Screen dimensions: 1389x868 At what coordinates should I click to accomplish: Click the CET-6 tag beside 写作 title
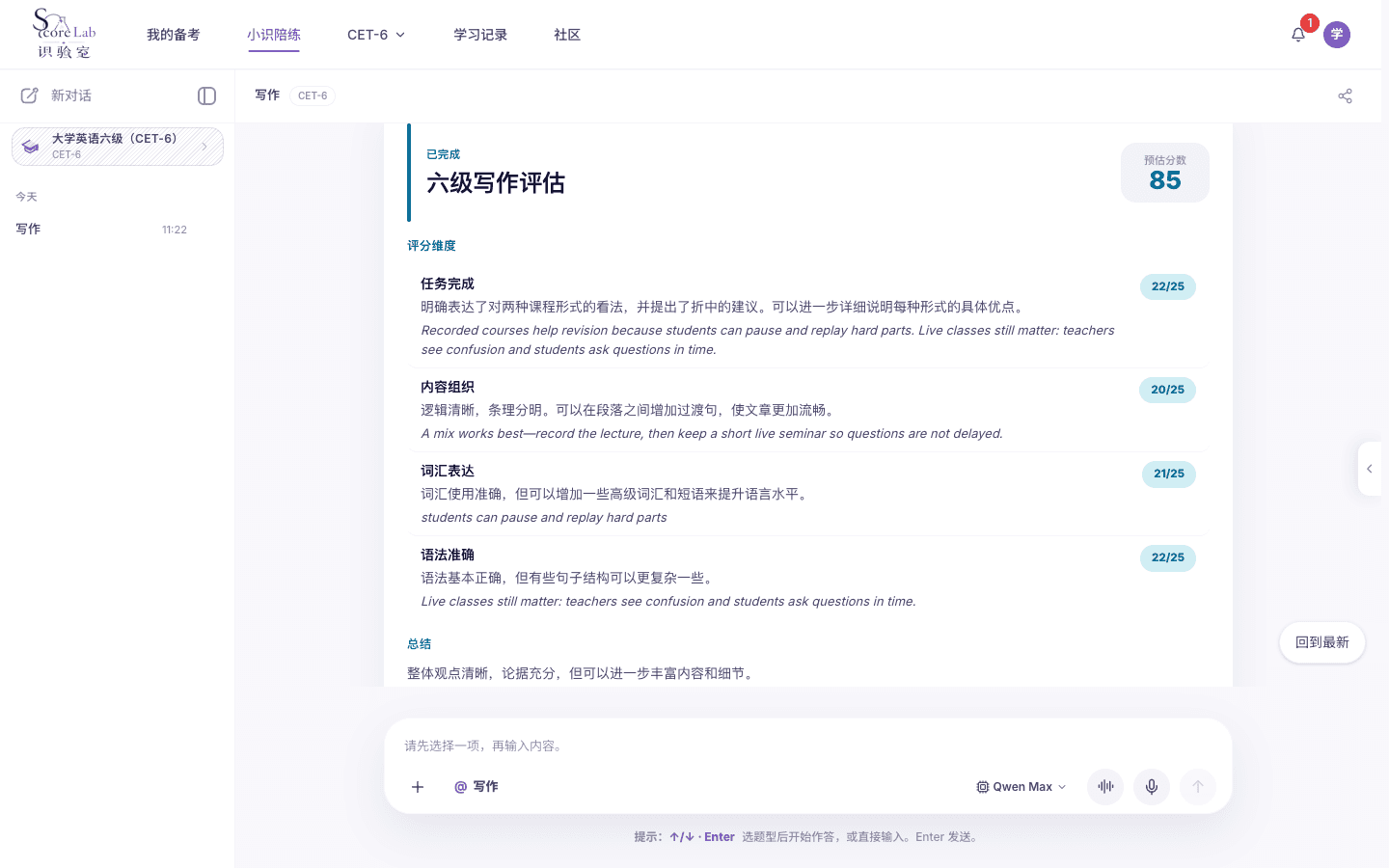[x=313, y=95]
